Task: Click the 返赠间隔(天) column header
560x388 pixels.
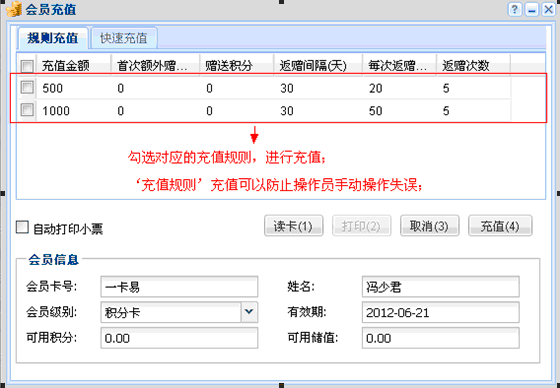Action: click(x=319, y=66)
